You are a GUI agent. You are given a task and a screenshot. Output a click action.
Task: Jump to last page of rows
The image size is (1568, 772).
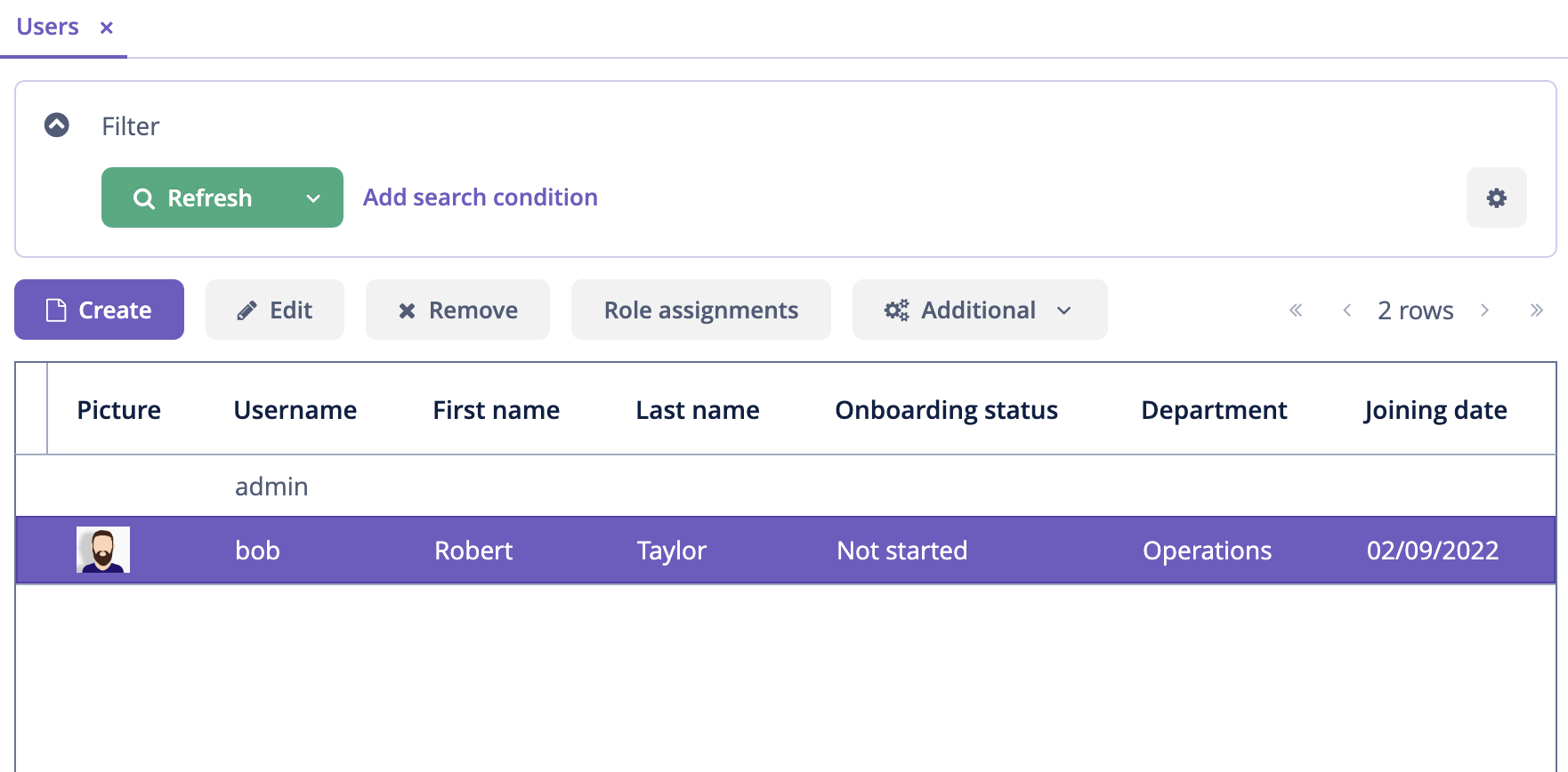click(1536, 310)
